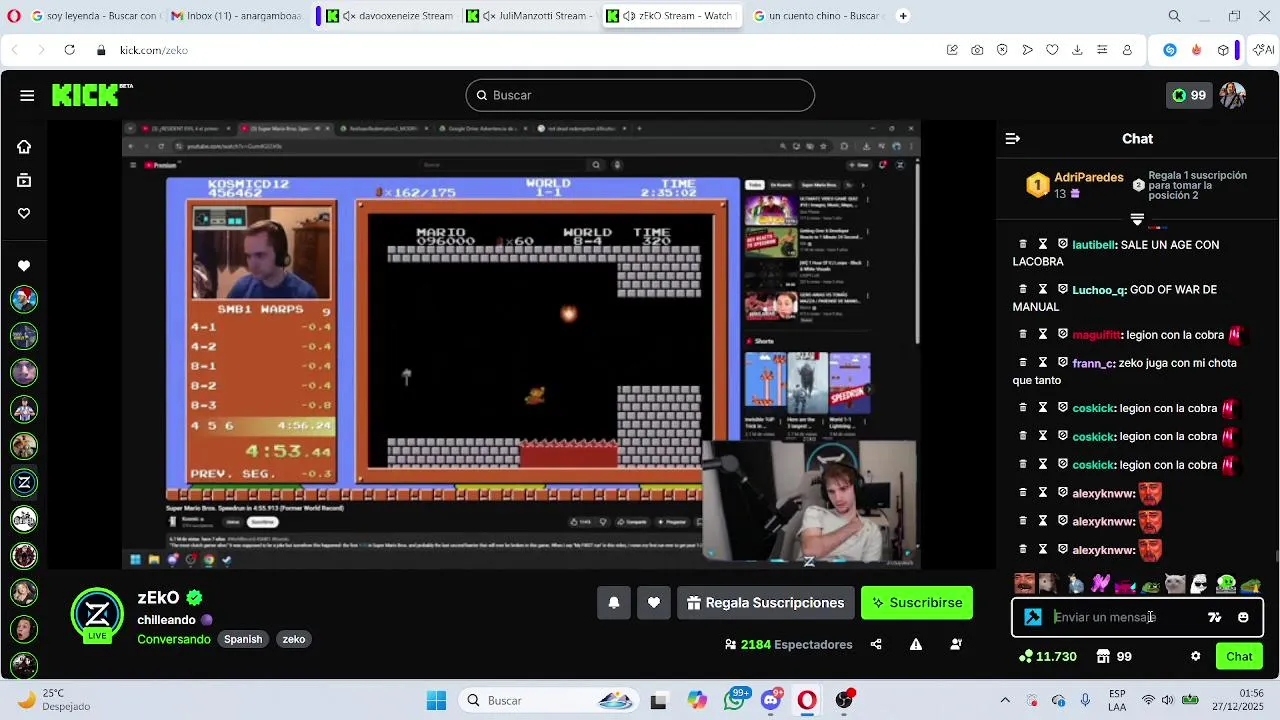Open the Shazam extension icon
This screenshot has height=720, width=1280.
[1170, 50]
